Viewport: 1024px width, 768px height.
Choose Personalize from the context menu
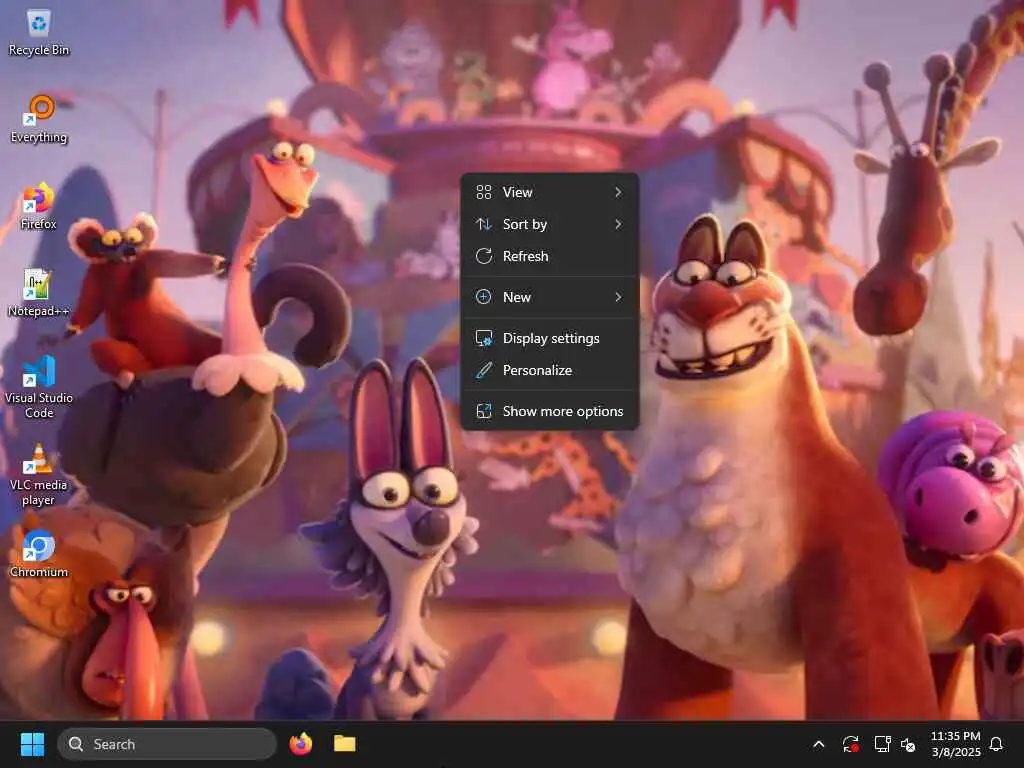(x=550, y=370)
